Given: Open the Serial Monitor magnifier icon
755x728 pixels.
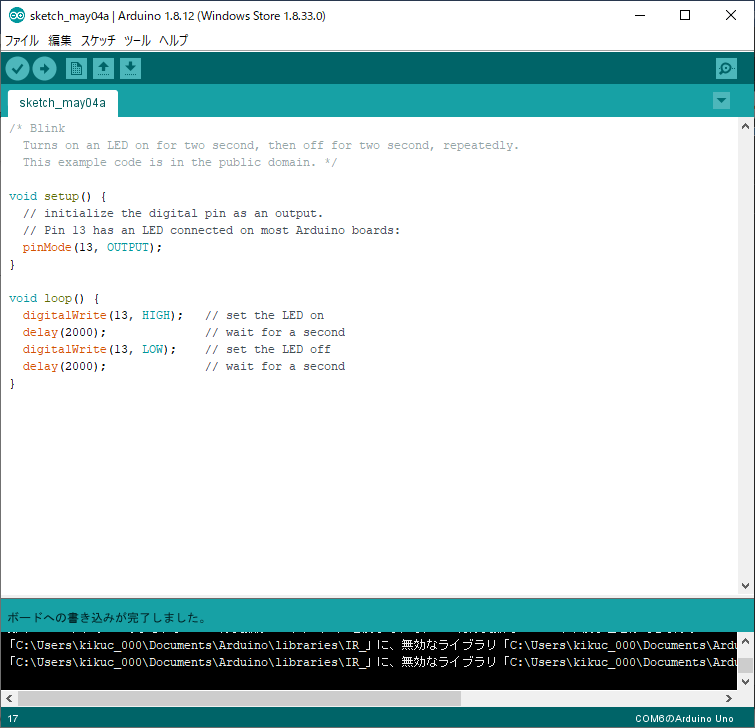Looking at the screenshot, I should (727, 68).
